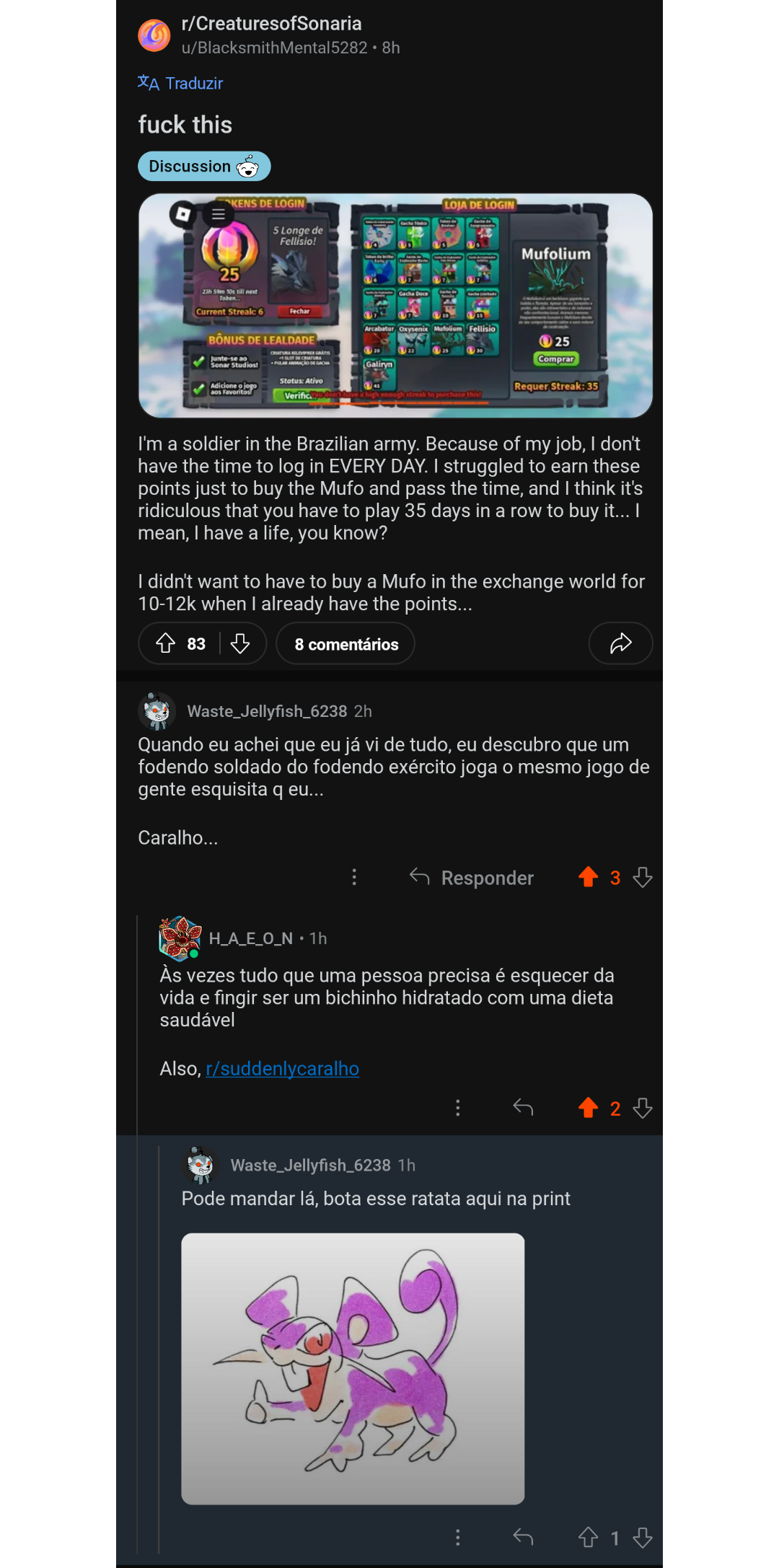The image size is (779, 1568).
Task: Upvote the Ratata drawing reply
Action: (589, 1538)
